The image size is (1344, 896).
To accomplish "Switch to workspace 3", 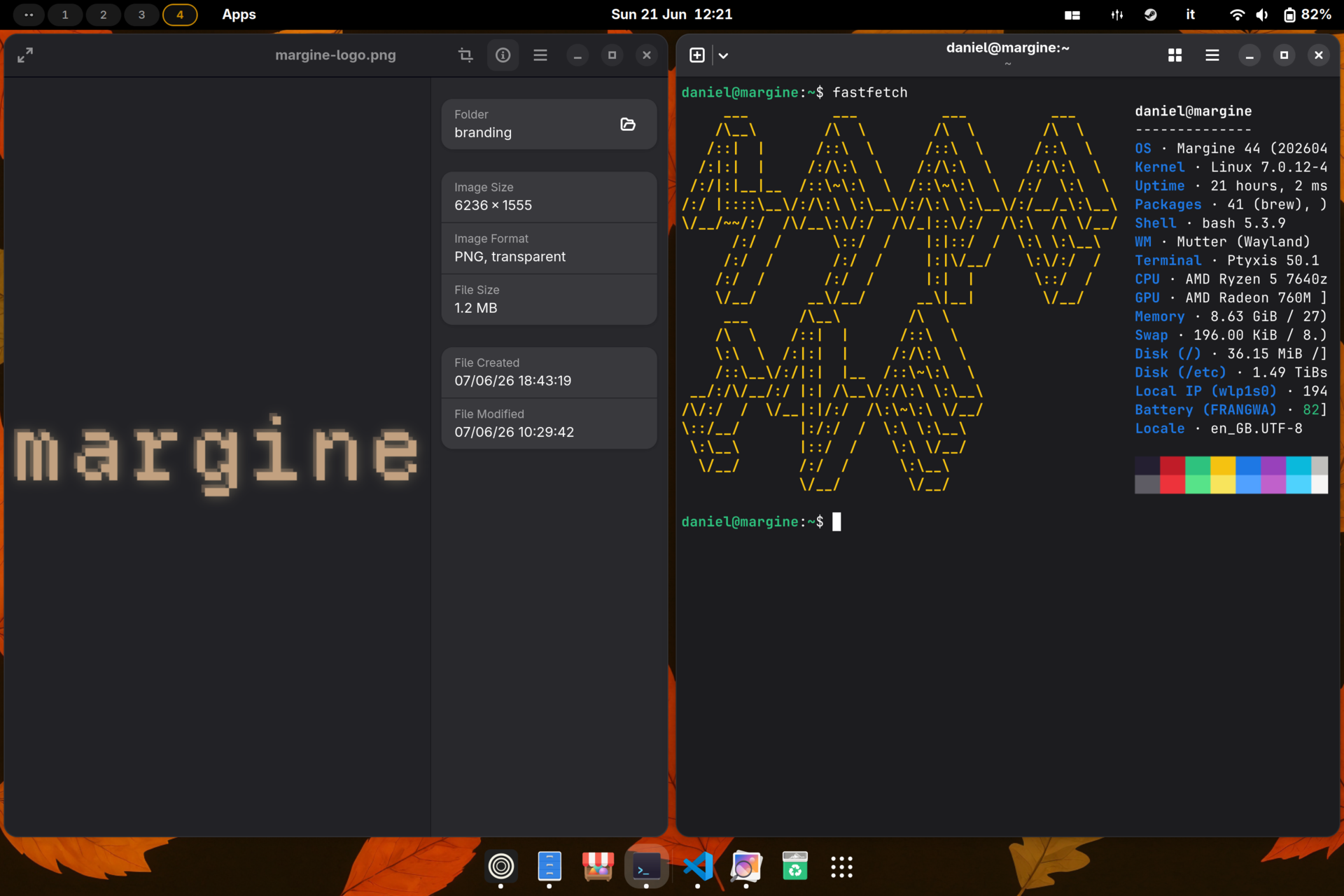I will point(142,15).
